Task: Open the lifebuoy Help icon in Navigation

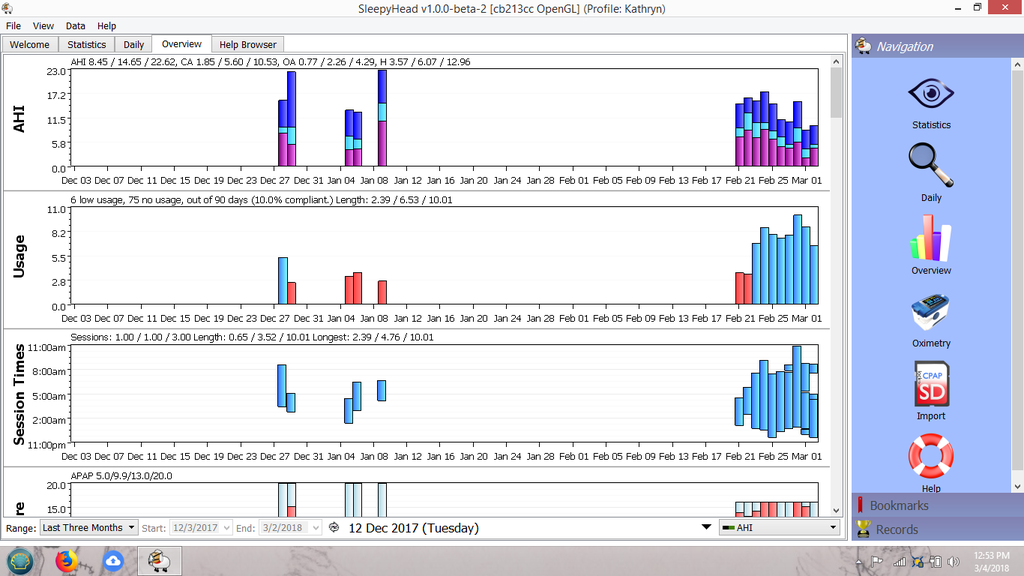Action: point(931,456)
